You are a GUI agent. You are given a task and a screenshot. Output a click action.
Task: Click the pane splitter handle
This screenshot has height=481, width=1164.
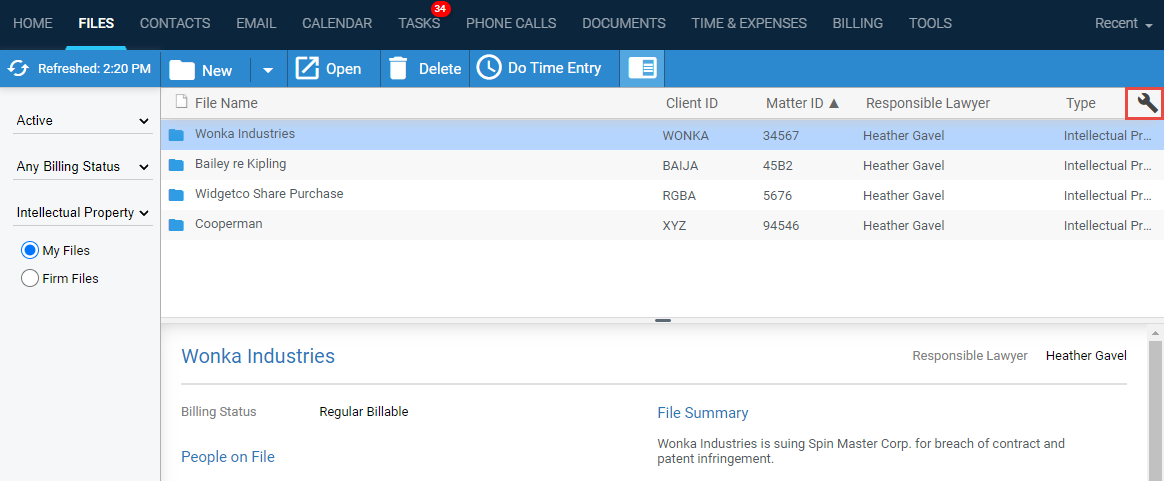pyautogui.click(x=662, y=320)
